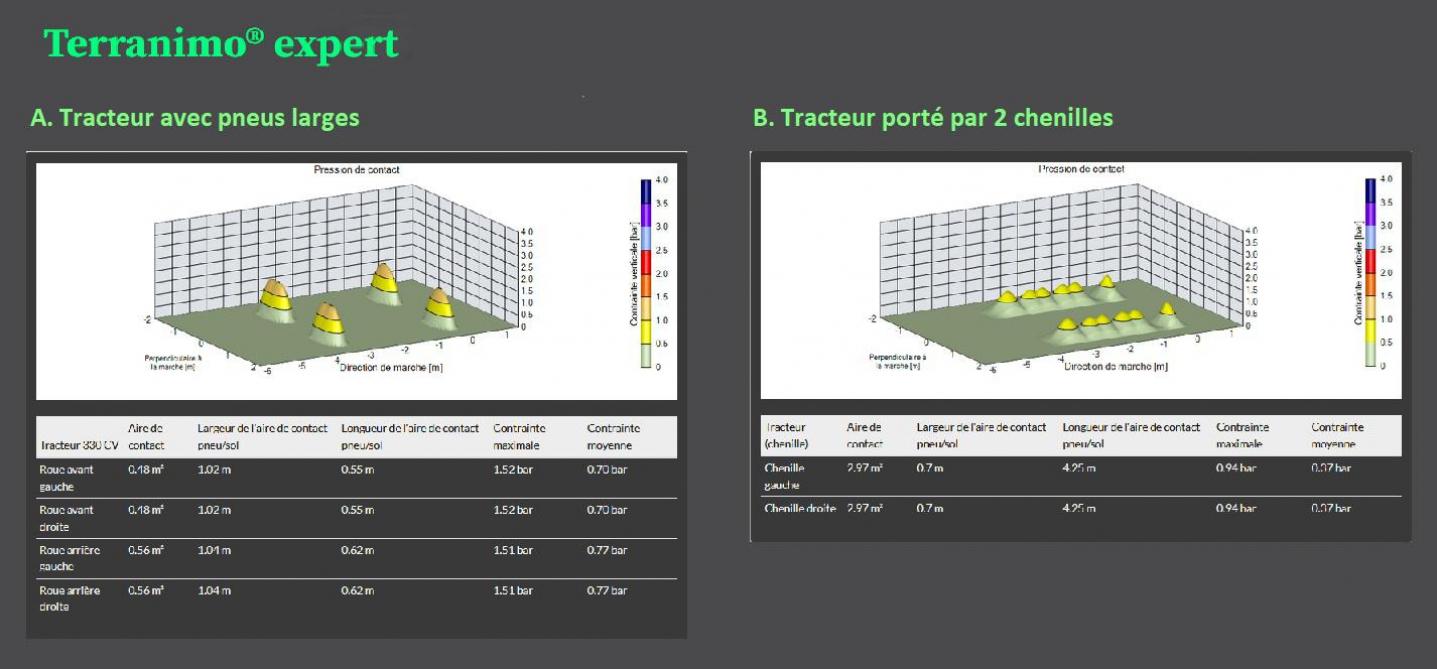
Task: Click the 2.97 m² area for Chenille gauche
Action: [x=865, y=468]
